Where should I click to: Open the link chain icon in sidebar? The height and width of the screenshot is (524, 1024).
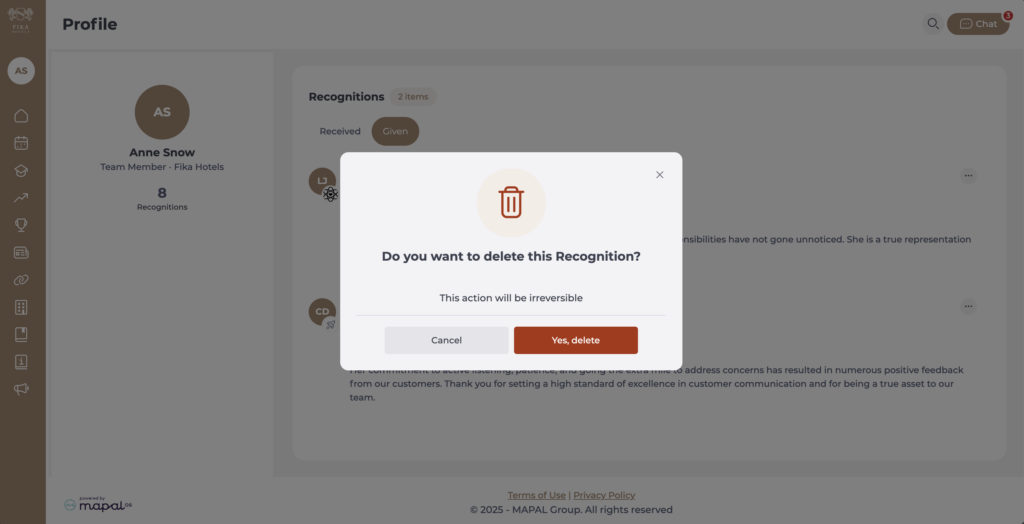(x=21, y=280)
